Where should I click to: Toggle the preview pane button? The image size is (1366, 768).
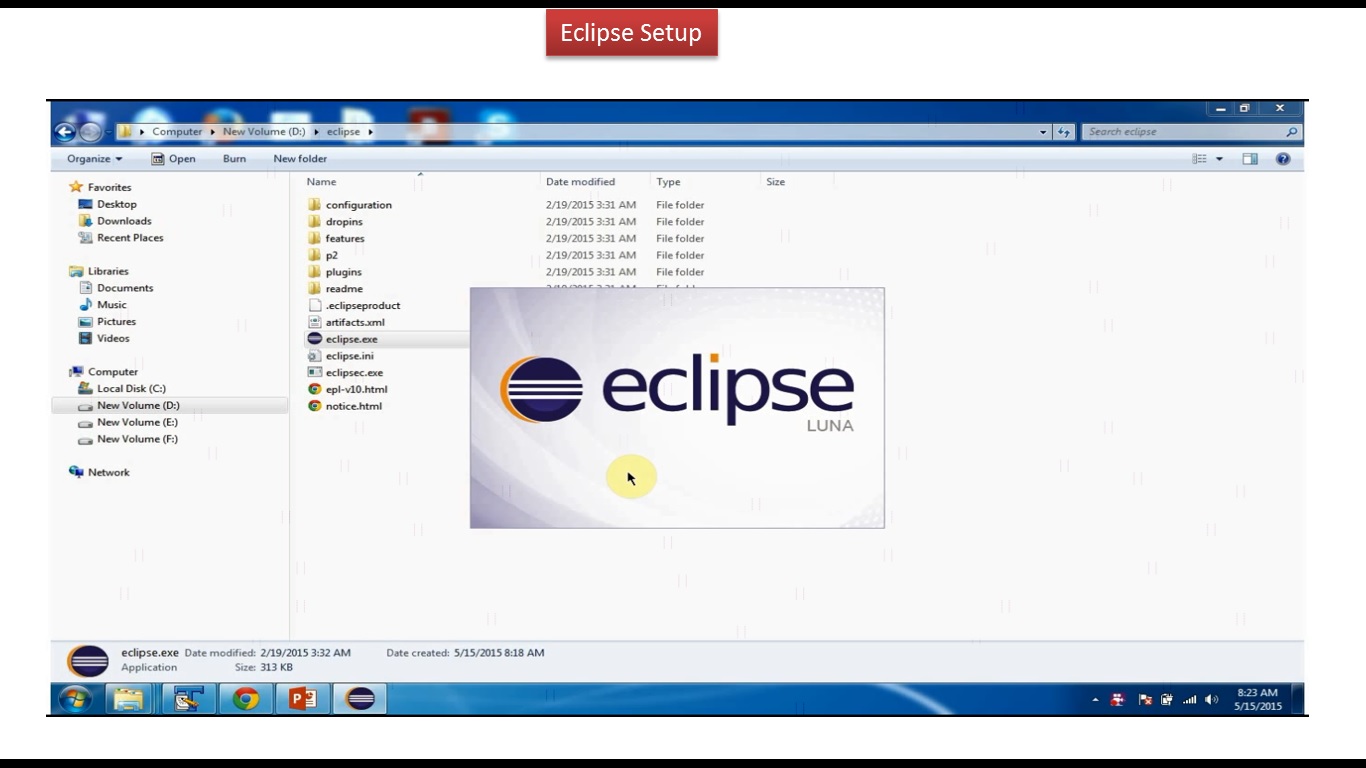click(x=1250, y=159)
